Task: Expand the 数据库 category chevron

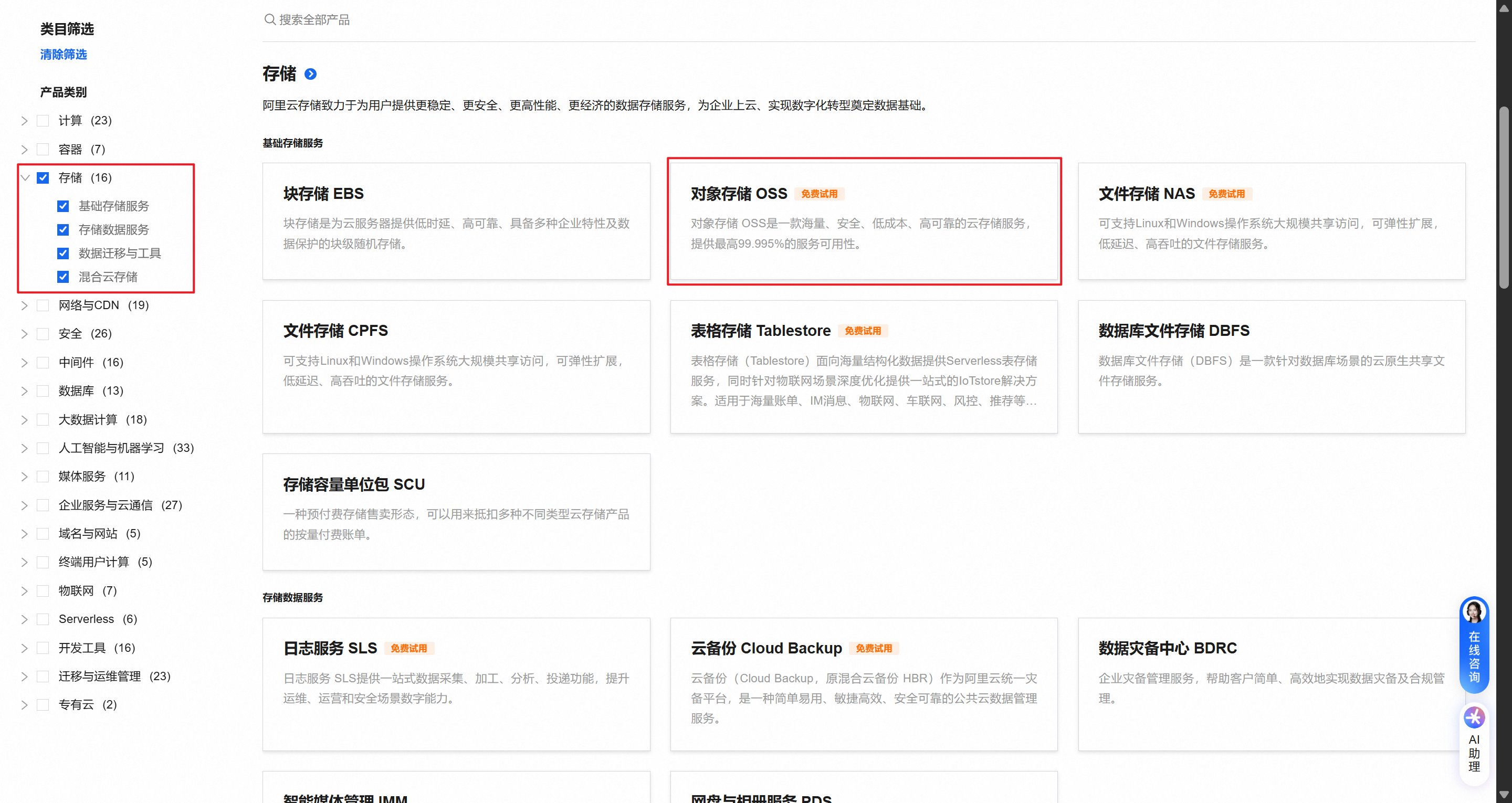Action: coord(25,391)
